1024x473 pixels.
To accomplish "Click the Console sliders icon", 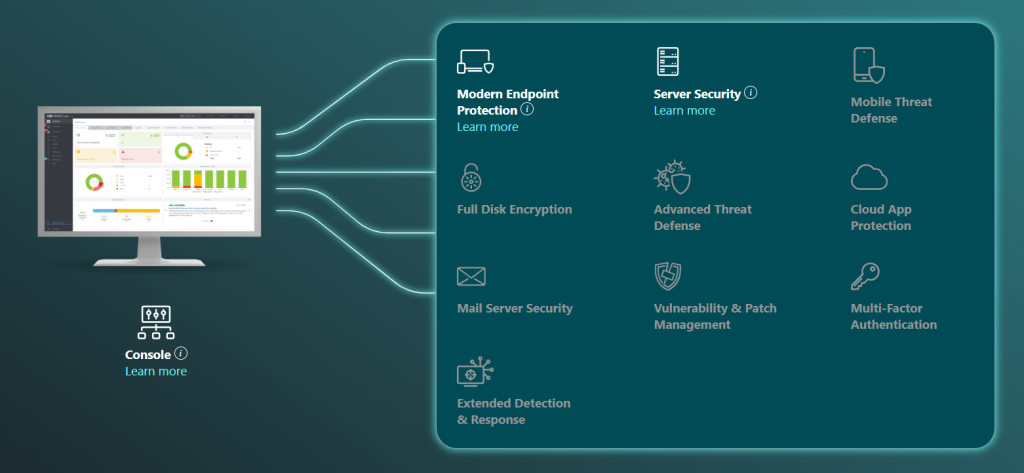I will [x=156, y=323].
